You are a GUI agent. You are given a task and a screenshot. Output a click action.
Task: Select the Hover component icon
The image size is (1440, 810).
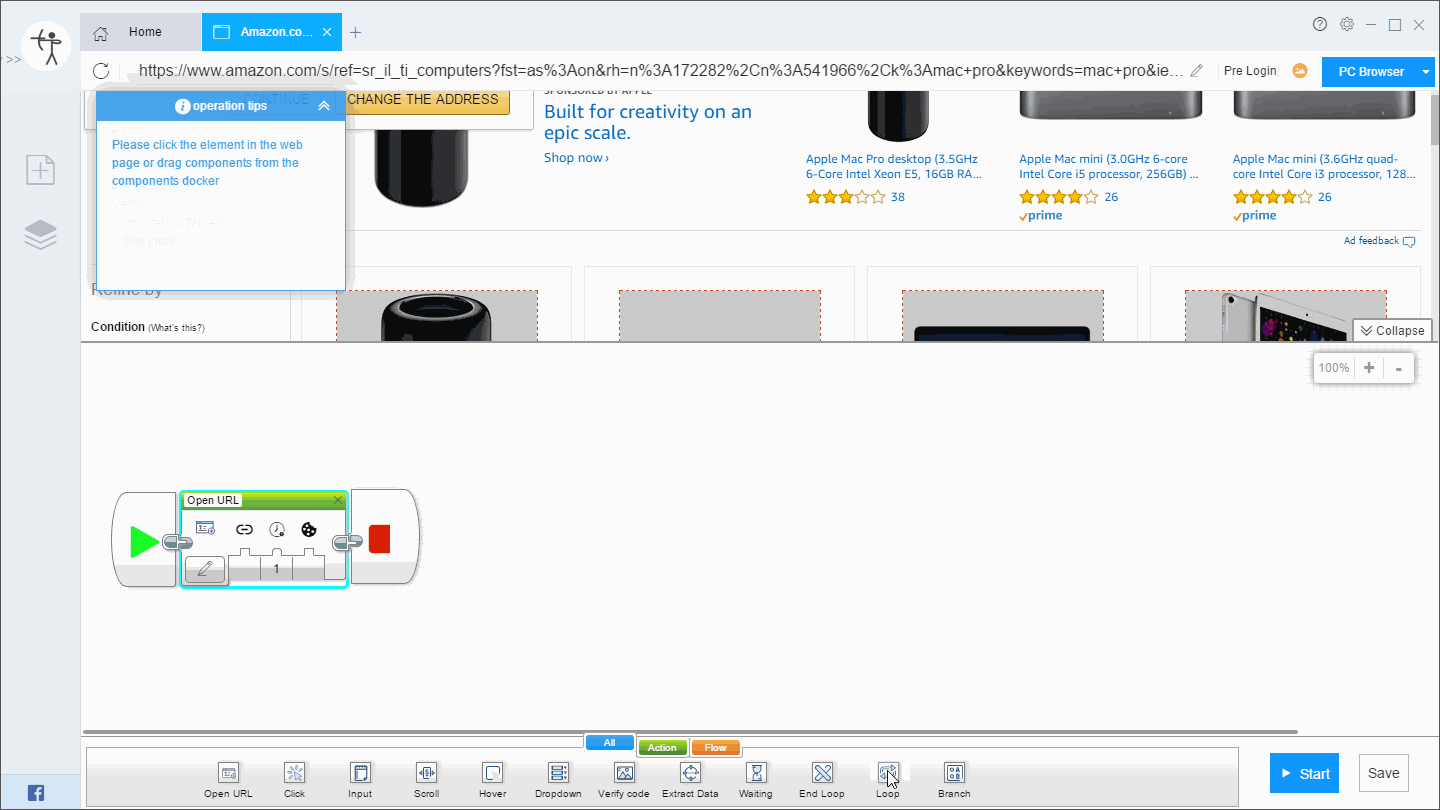point(492,773)
